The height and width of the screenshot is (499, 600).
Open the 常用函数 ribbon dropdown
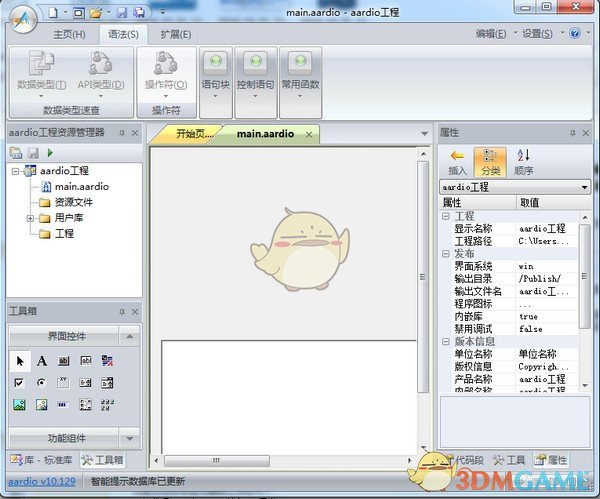click(300, 82)
